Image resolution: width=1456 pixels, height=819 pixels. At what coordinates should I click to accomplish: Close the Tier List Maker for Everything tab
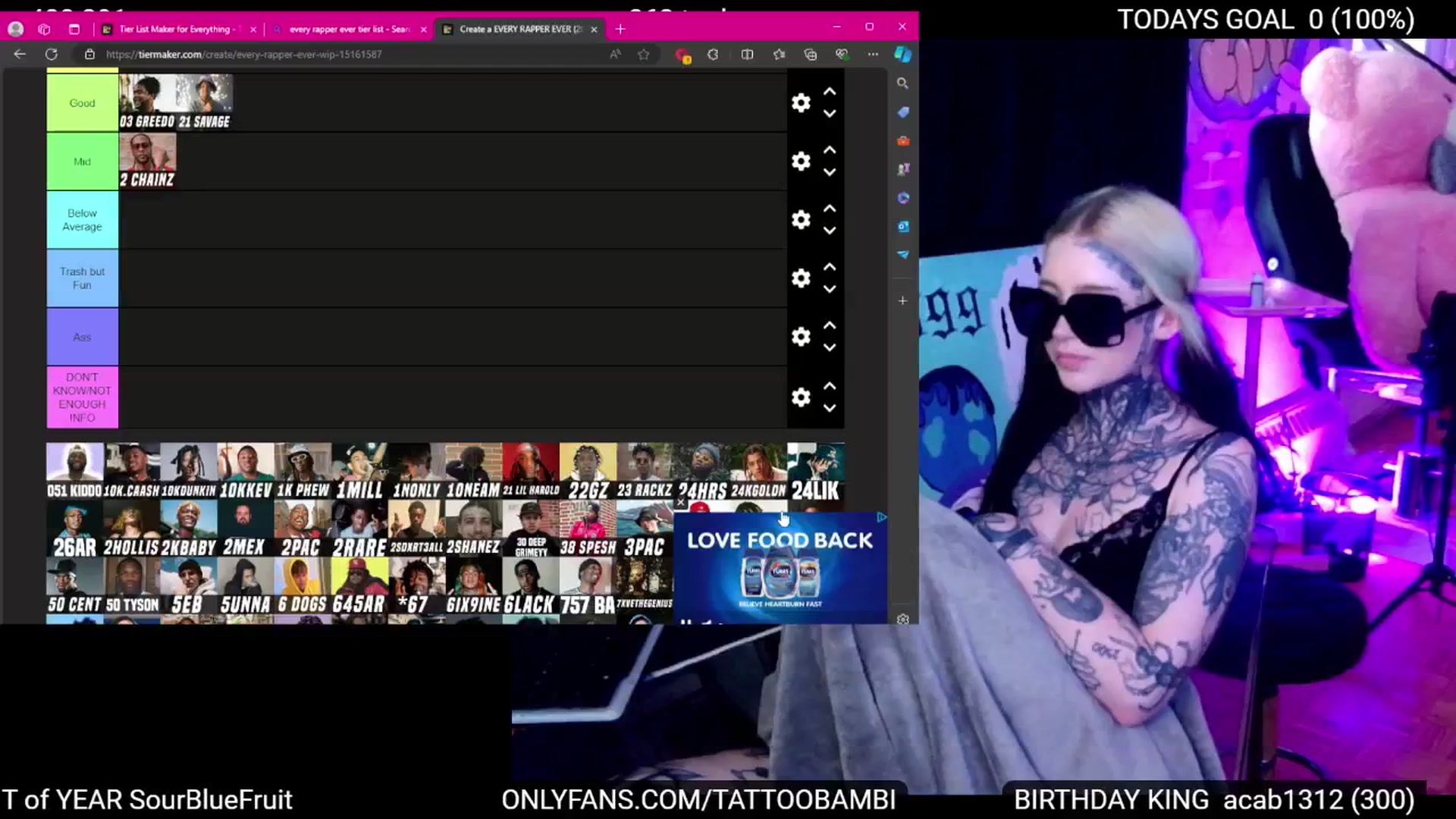click(253, 29)
